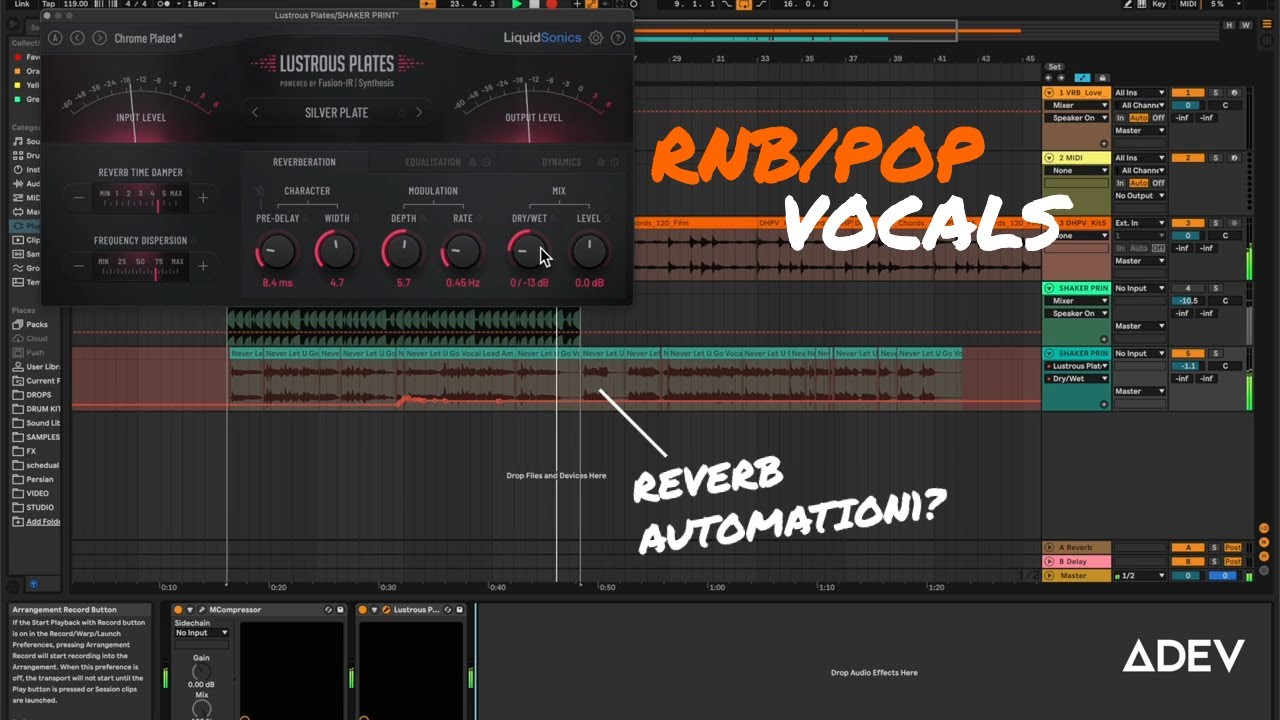Select 2 MIDI track header

[x=1076, y=158]
